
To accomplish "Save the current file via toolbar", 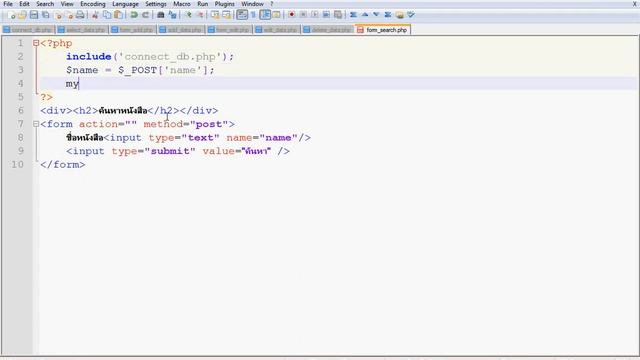I will point(34,15).
